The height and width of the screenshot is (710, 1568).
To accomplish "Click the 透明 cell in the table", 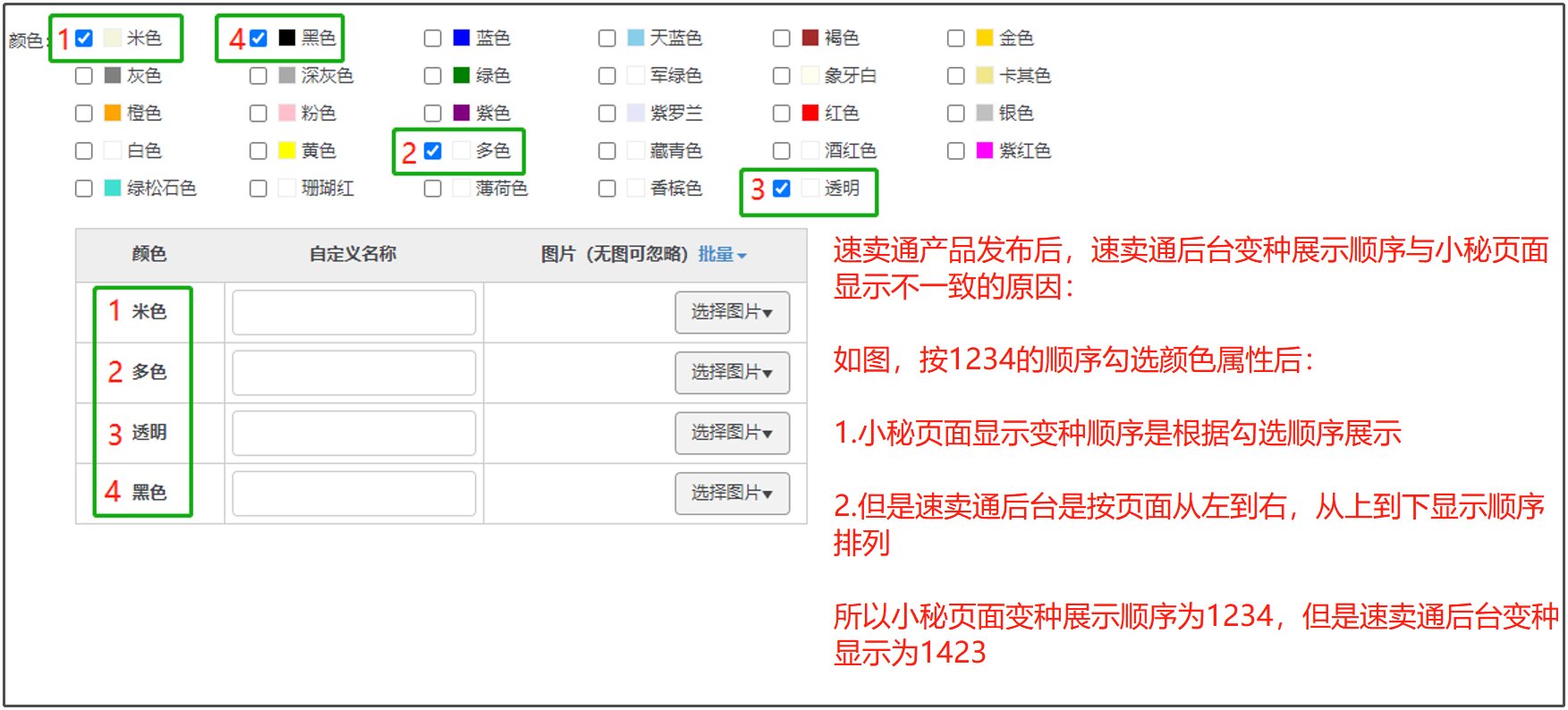I will pyautogui.click(x=149, y=433).
